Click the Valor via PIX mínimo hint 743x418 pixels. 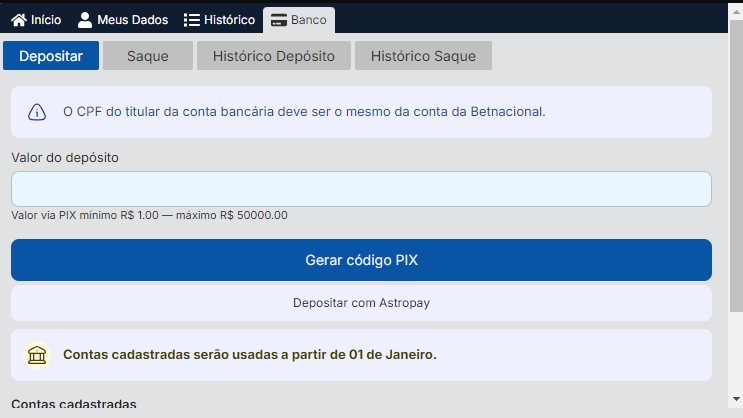149,215
